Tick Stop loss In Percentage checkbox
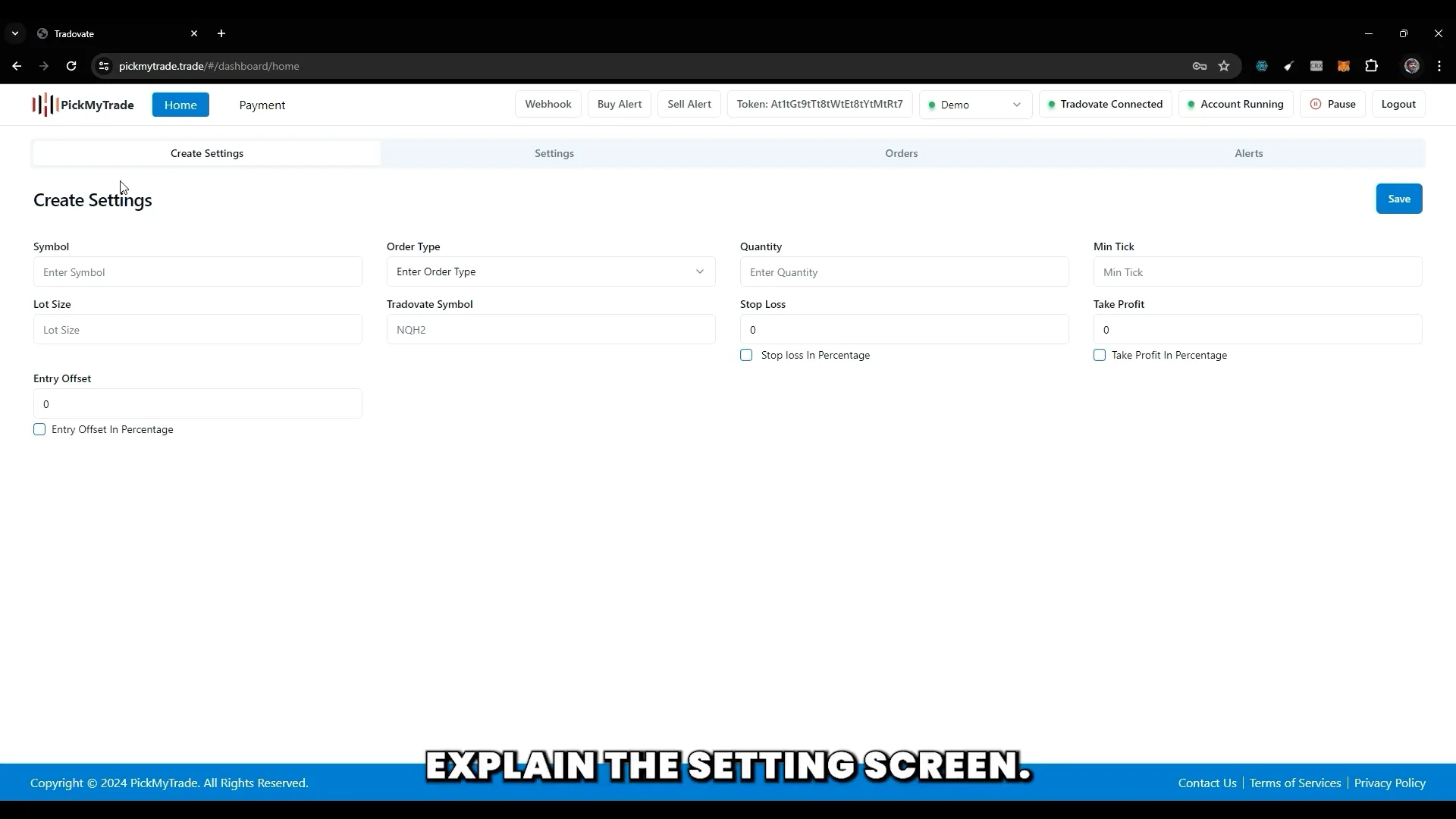This screenshot has height=819, width=1456. pyautogui.click(x=746, y=355)
